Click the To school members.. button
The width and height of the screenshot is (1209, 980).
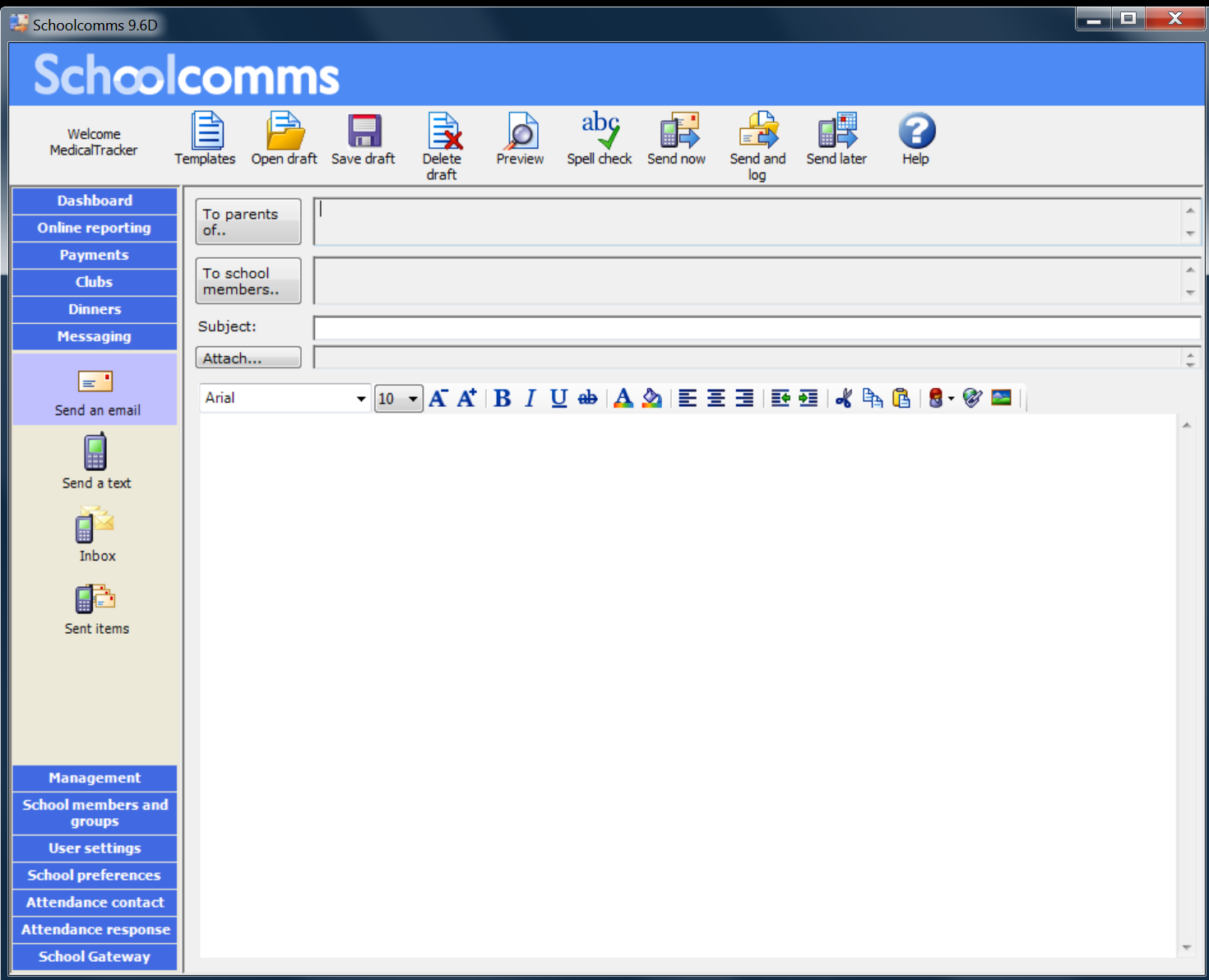tap(248, 281)
